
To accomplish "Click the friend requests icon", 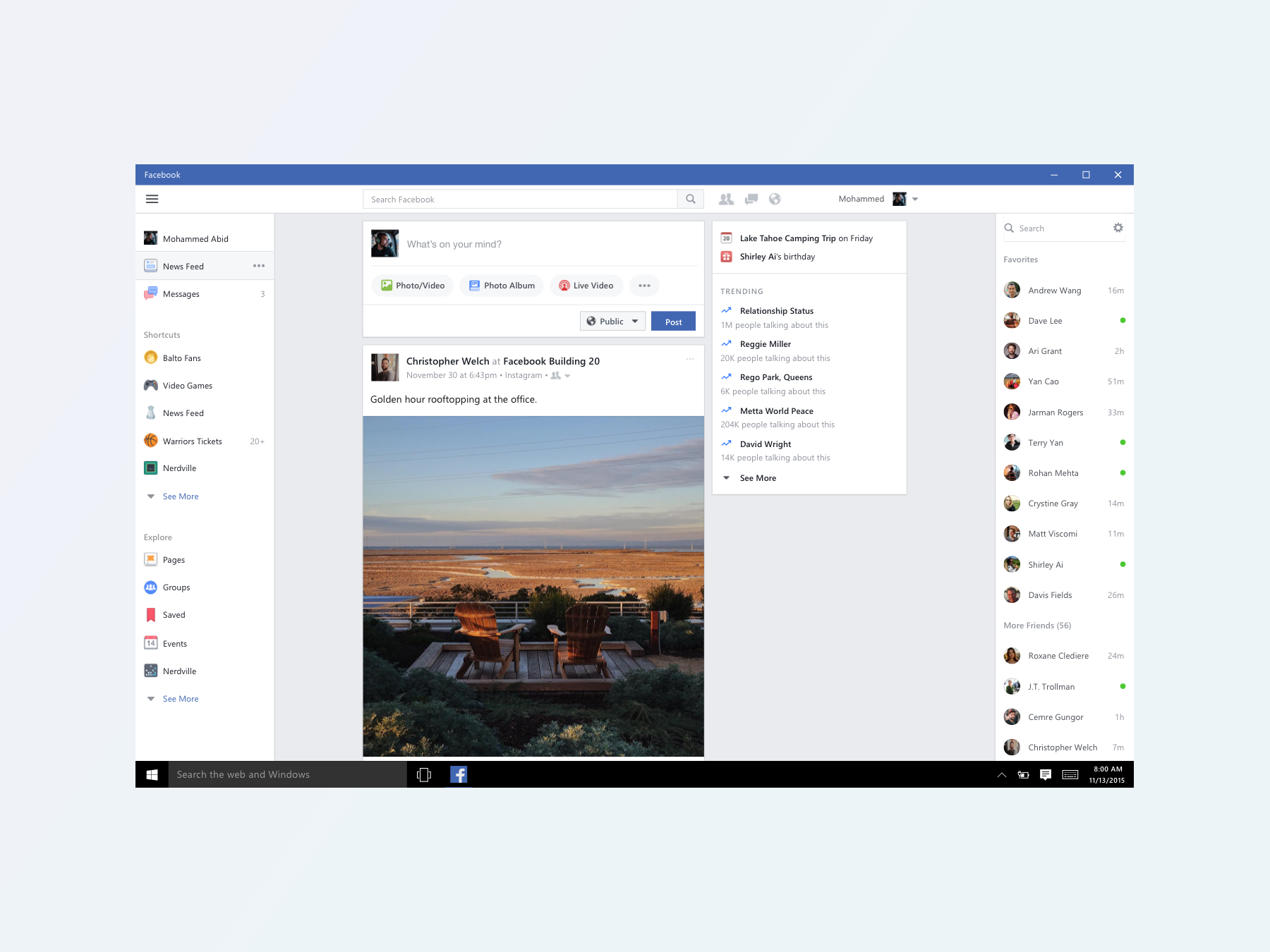I will [726, 199].
